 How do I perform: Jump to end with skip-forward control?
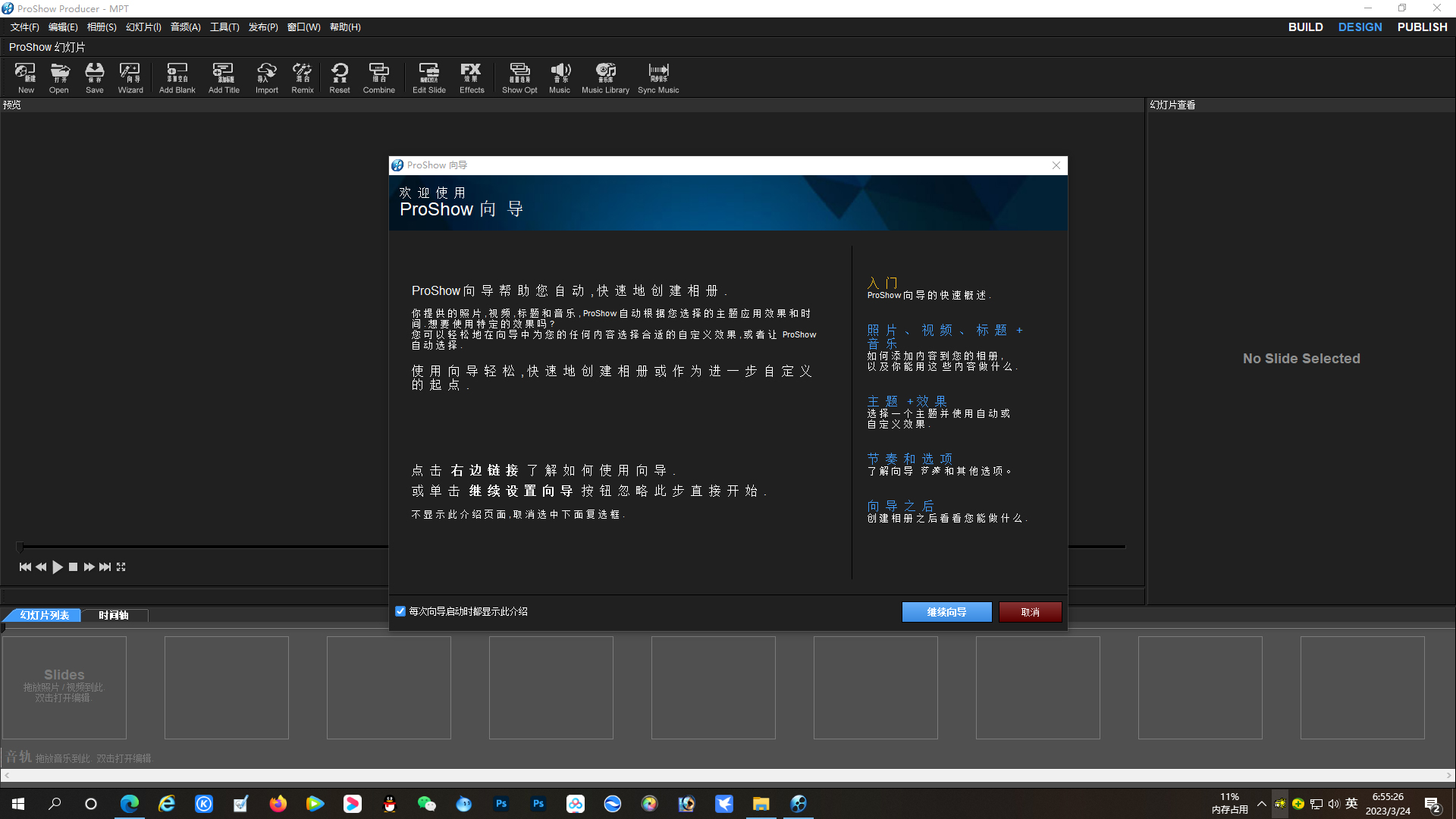coord(105,567)
